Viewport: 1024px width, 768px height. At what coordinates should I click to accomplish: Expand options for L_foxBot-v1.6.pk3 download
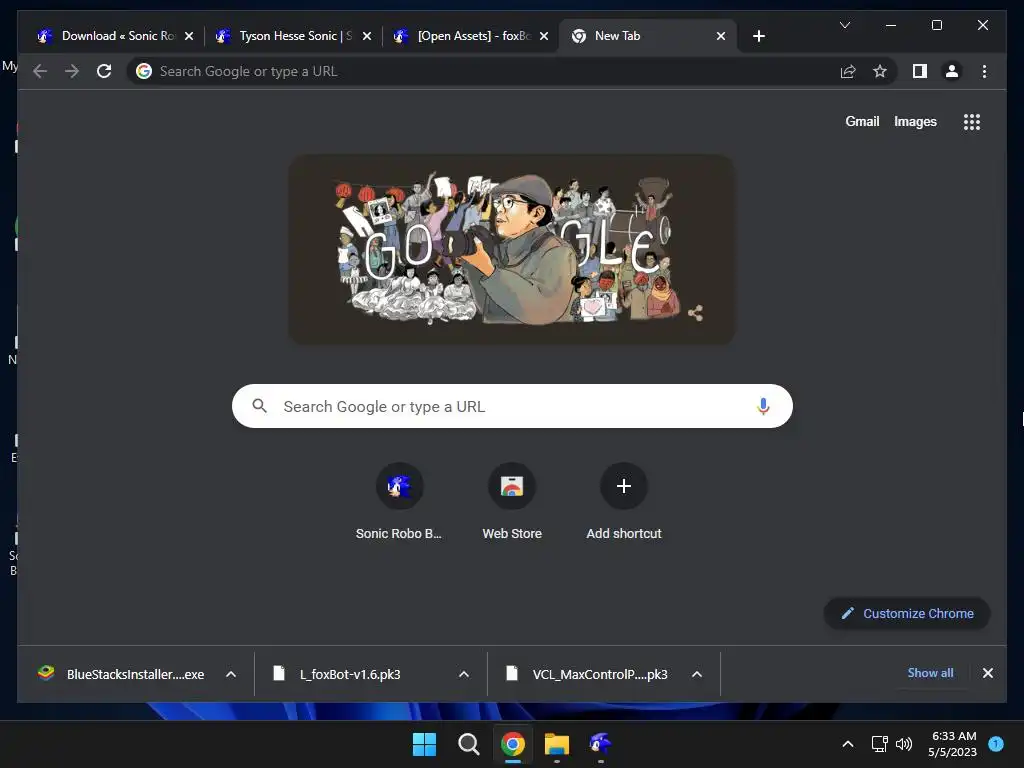(x=464, y=674)
